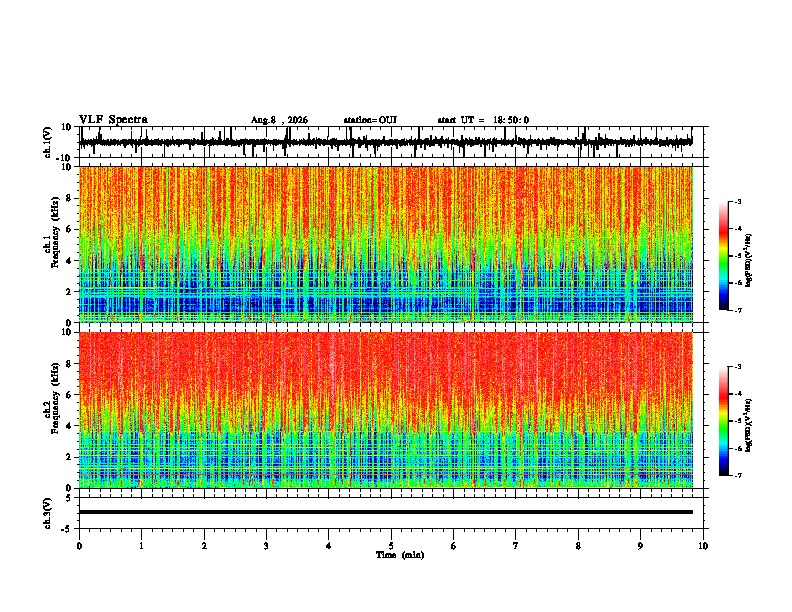Click time axis tick label '3'
Viewport: 792px width, 612px height.
[x=266, y=546]
